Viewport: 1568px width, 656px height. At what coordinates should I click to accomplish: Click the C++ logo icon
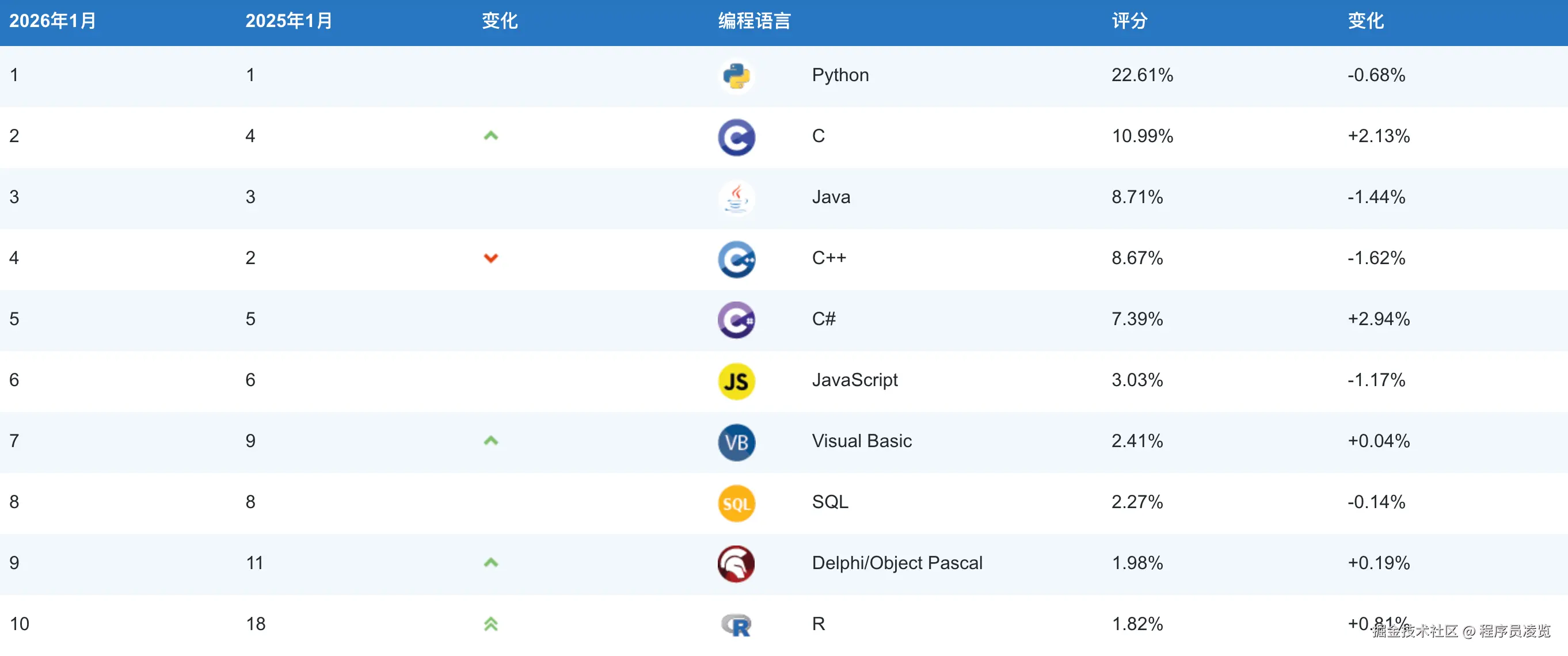[736, 258]
